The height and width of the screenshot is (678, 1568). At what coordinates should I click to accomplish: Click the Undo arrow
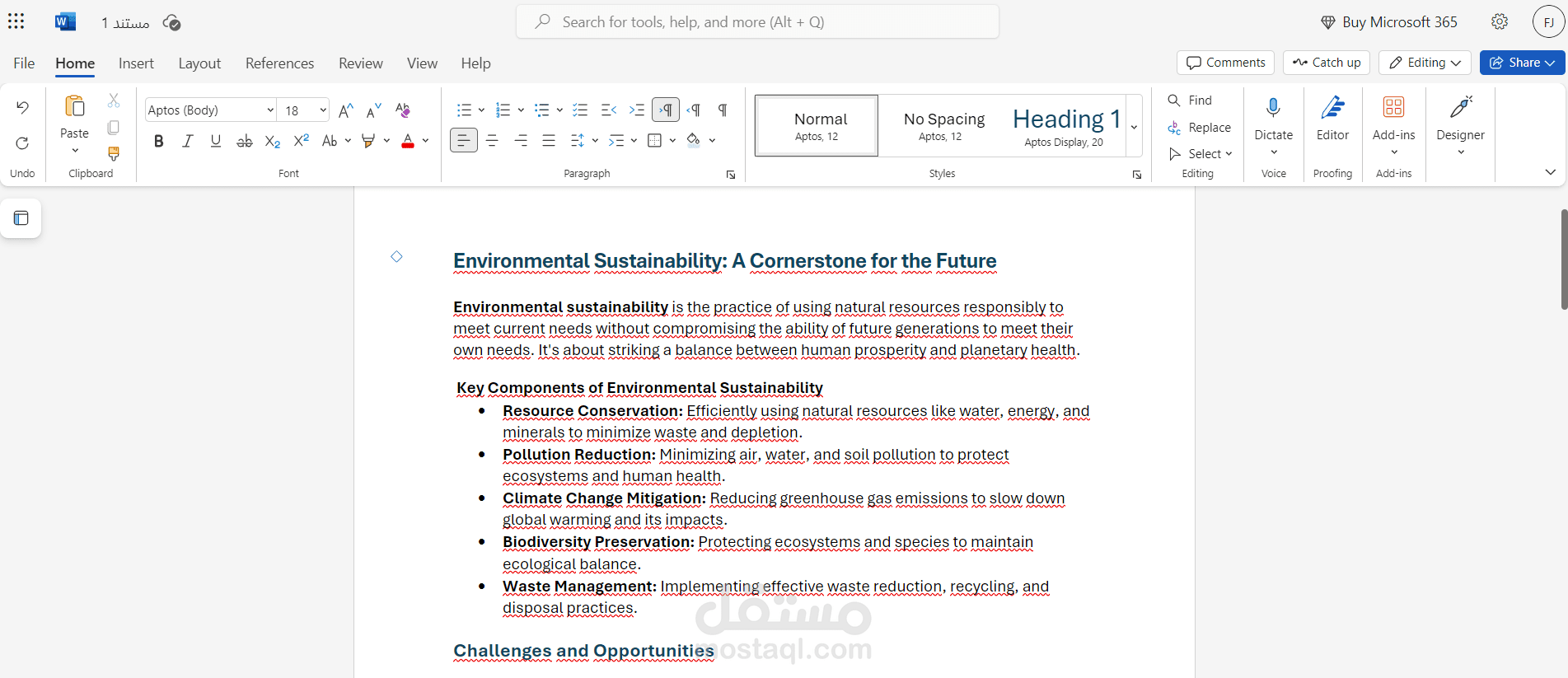(x=22, y=107)
